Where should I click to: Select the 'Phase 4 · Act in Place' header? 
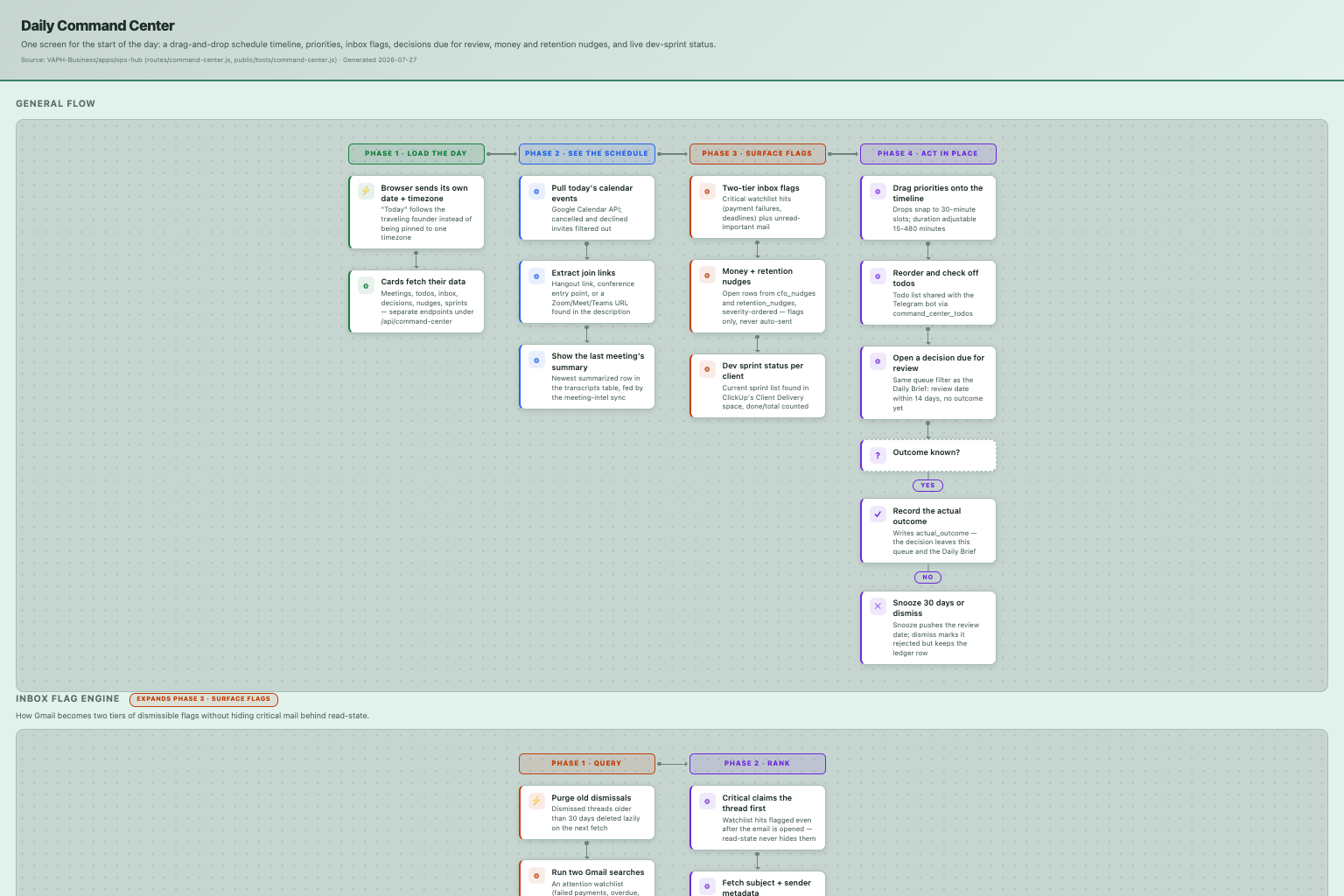point(928,153)
